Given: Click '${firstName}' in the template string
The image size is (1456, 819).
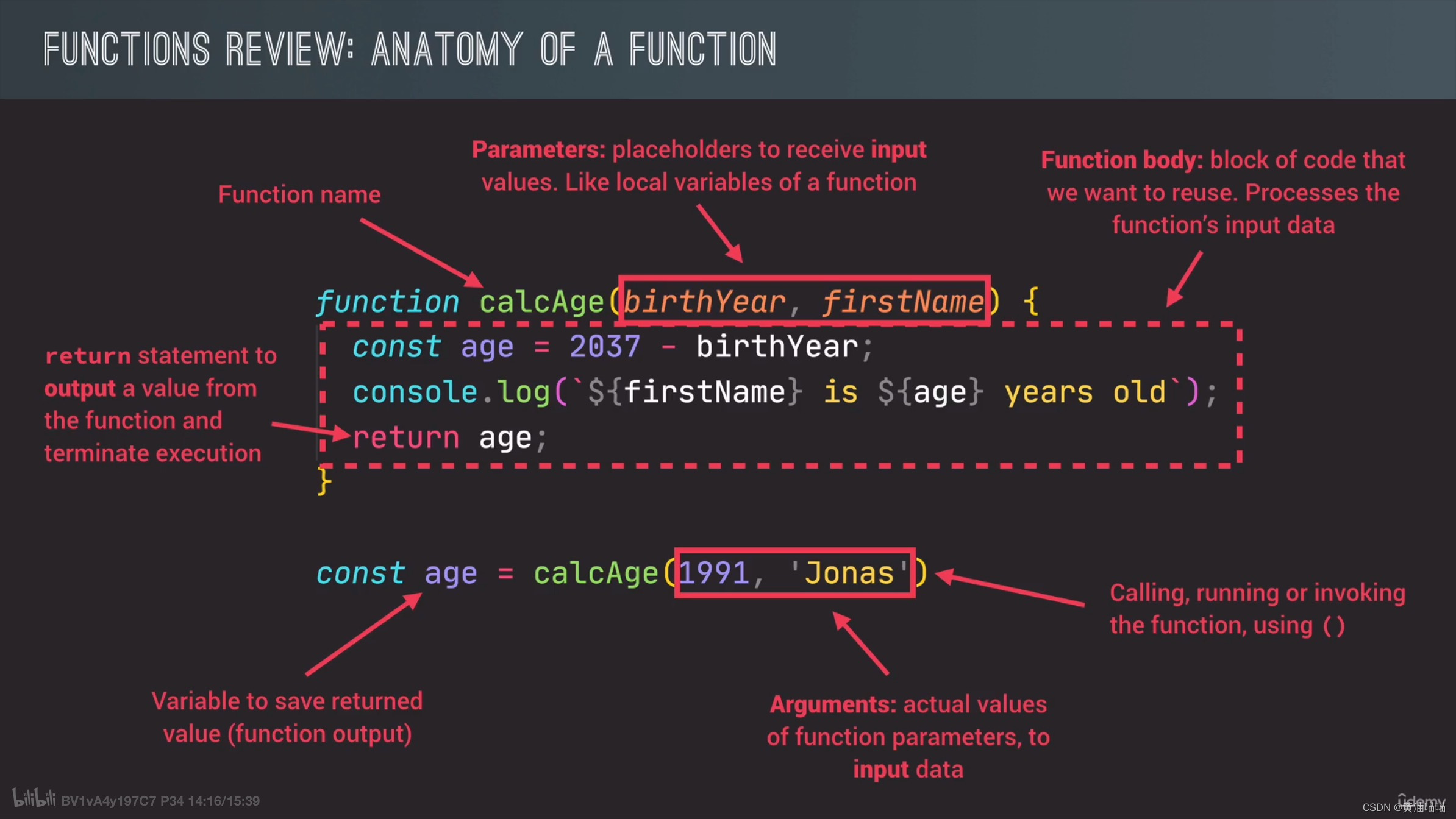Looking at the screenshot, I should [695, 392].
